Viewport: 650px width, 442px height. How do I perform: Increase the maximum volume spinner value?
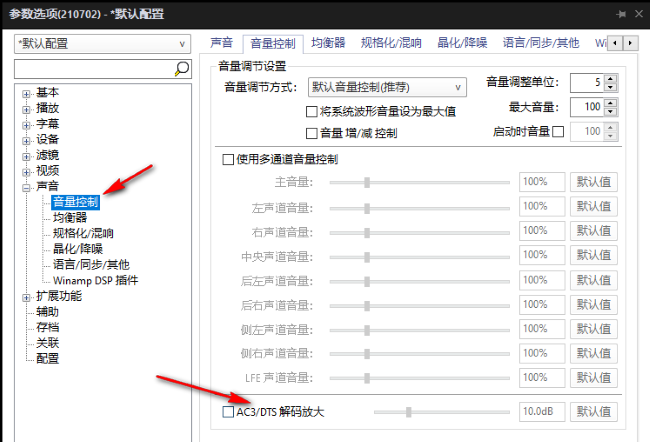[x=611, y=102]
